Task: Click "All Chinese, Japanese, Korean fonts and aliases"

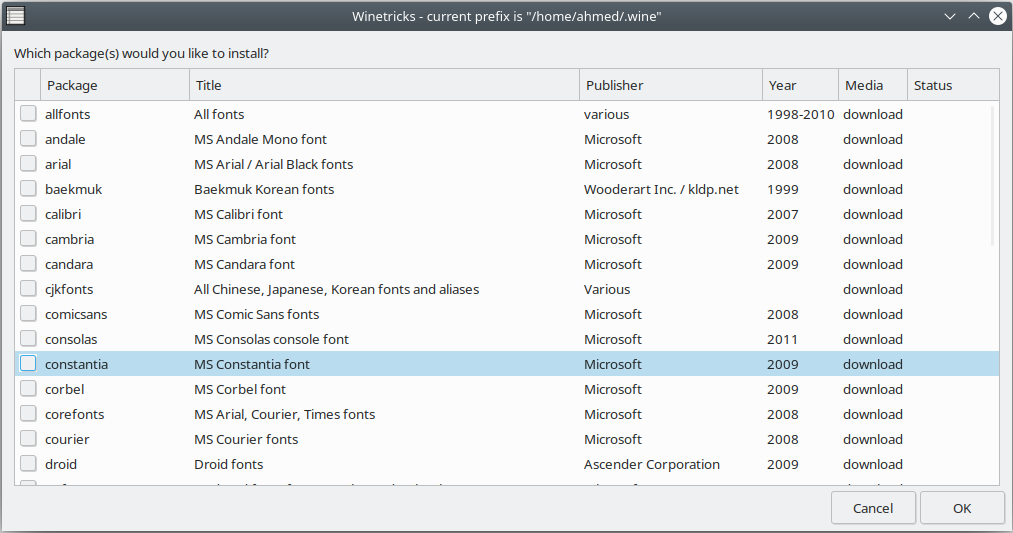Action: (x=337, y=289)
